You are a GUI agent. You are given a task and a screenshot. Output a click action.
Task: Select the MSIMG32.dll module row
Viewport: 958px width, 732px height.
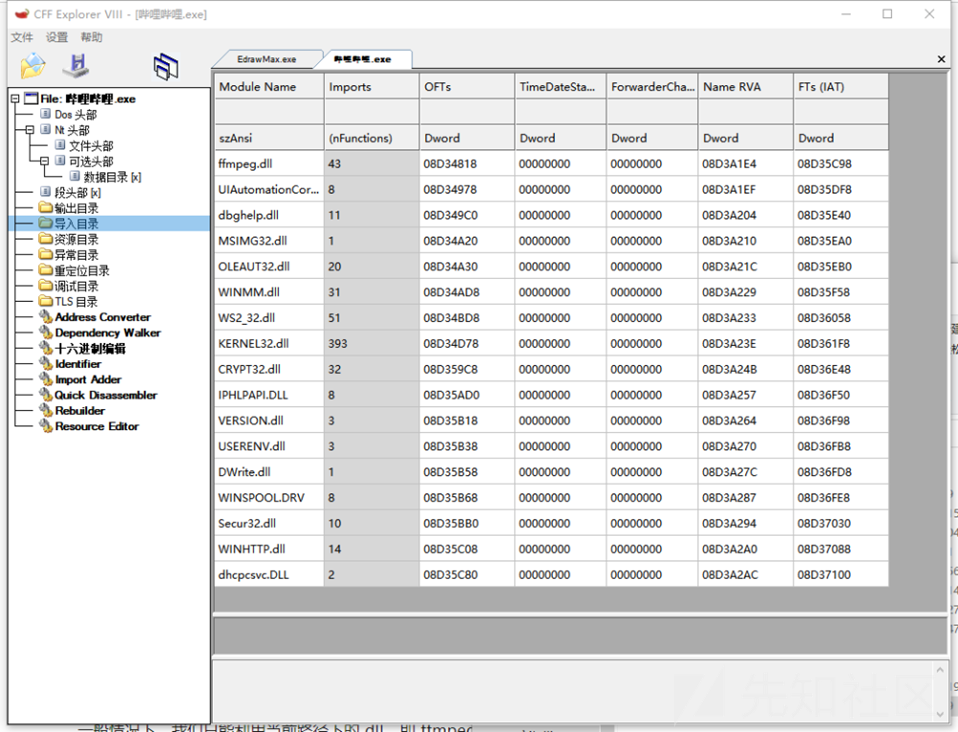point(551,241)
